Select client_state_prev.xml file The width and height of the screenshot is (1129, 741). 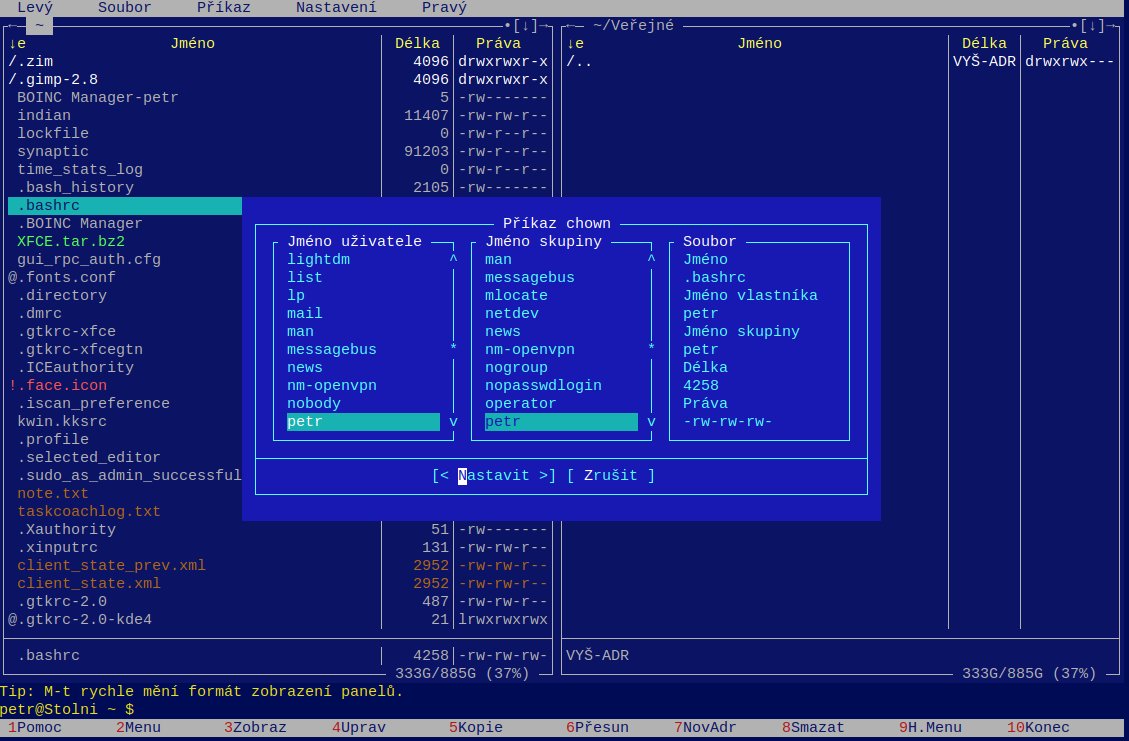pyautogui.click(x=111, y=565)
